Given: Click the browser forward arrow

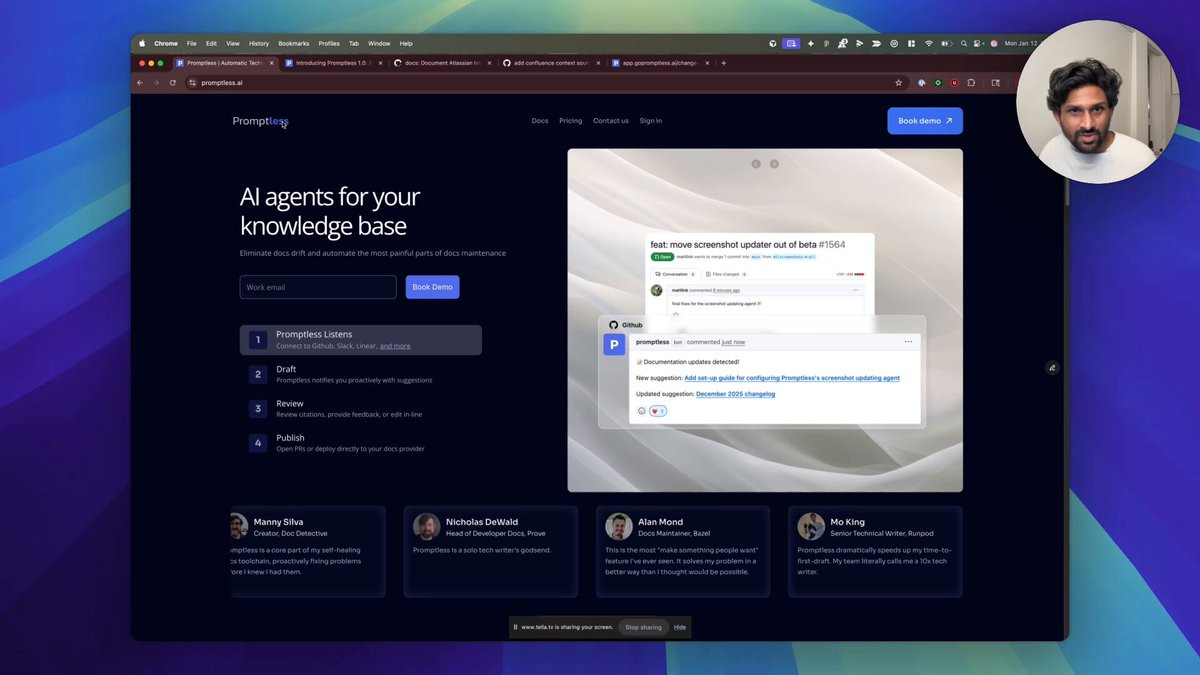Looking at the screenshot, I should click(x=156, y=83).
